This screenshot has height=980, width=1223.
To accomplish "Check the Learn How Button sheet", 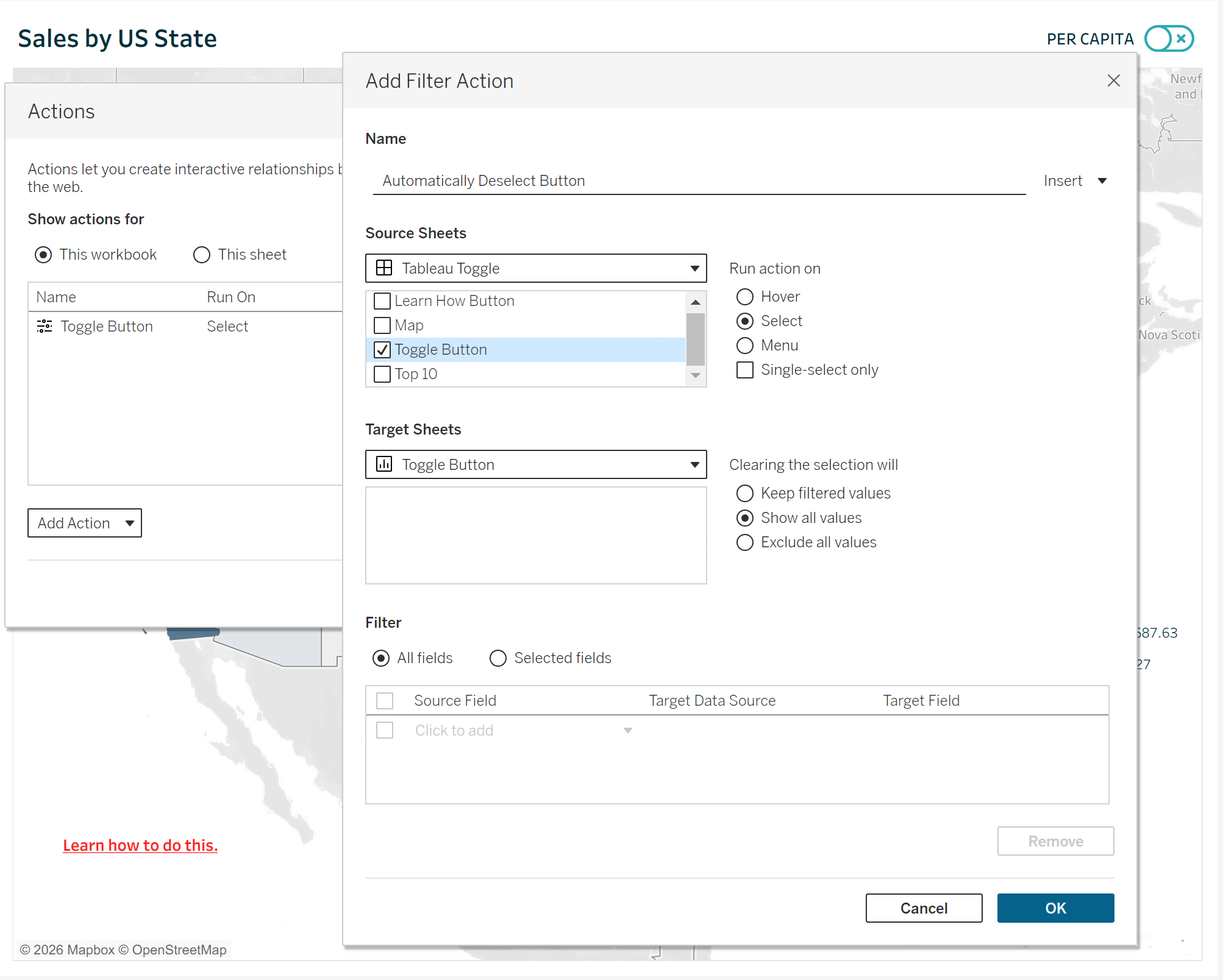I will (x=382, y=301).
